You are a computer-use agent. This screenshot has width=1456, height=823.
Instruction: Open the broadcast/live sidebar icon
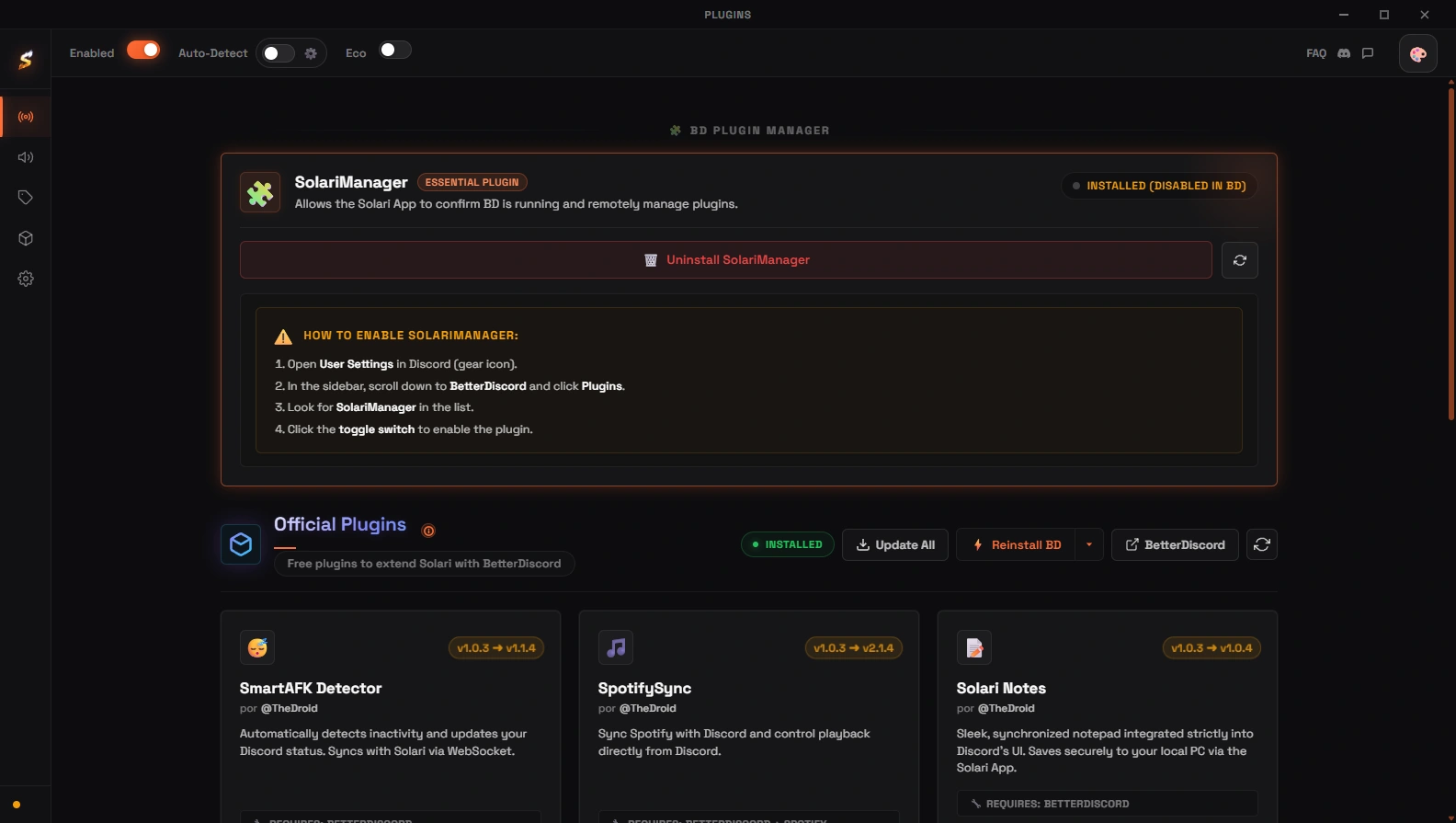pos(26,117)
